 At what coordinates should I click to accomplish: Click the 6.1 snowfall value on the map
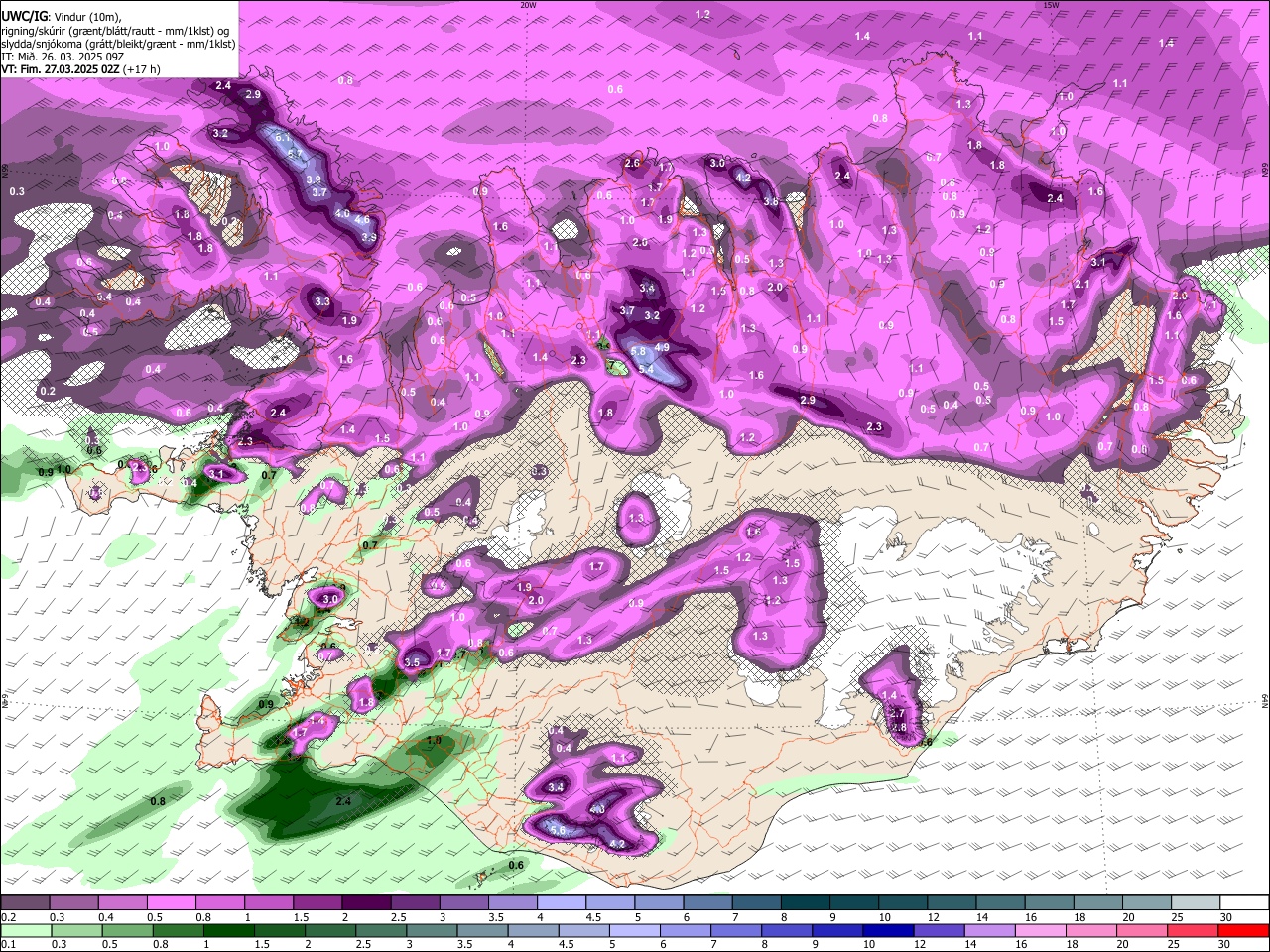pos(283,137)
